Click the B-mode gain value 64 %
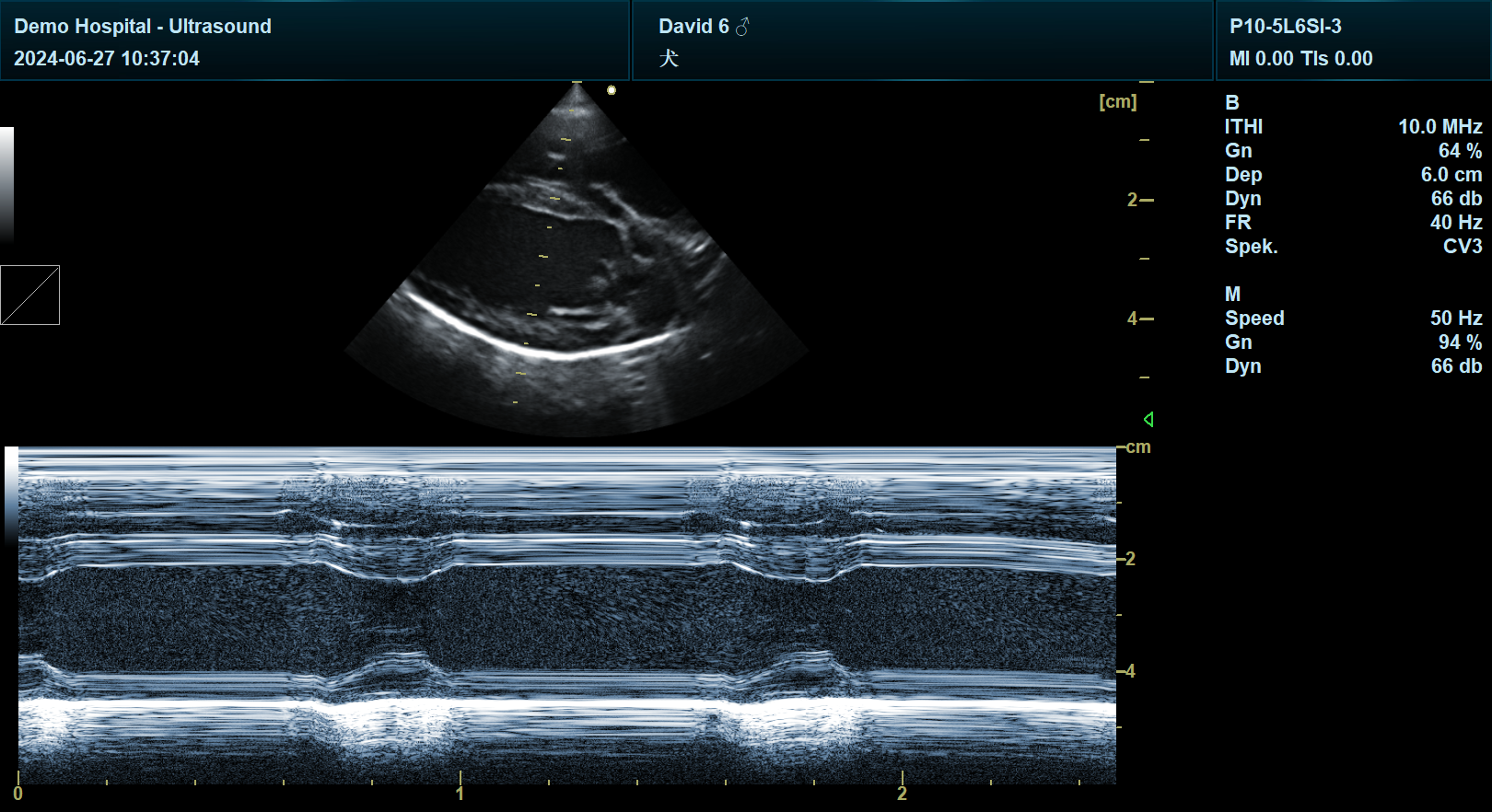This screenshot has width=1492, height=812. coord(1460,151)
